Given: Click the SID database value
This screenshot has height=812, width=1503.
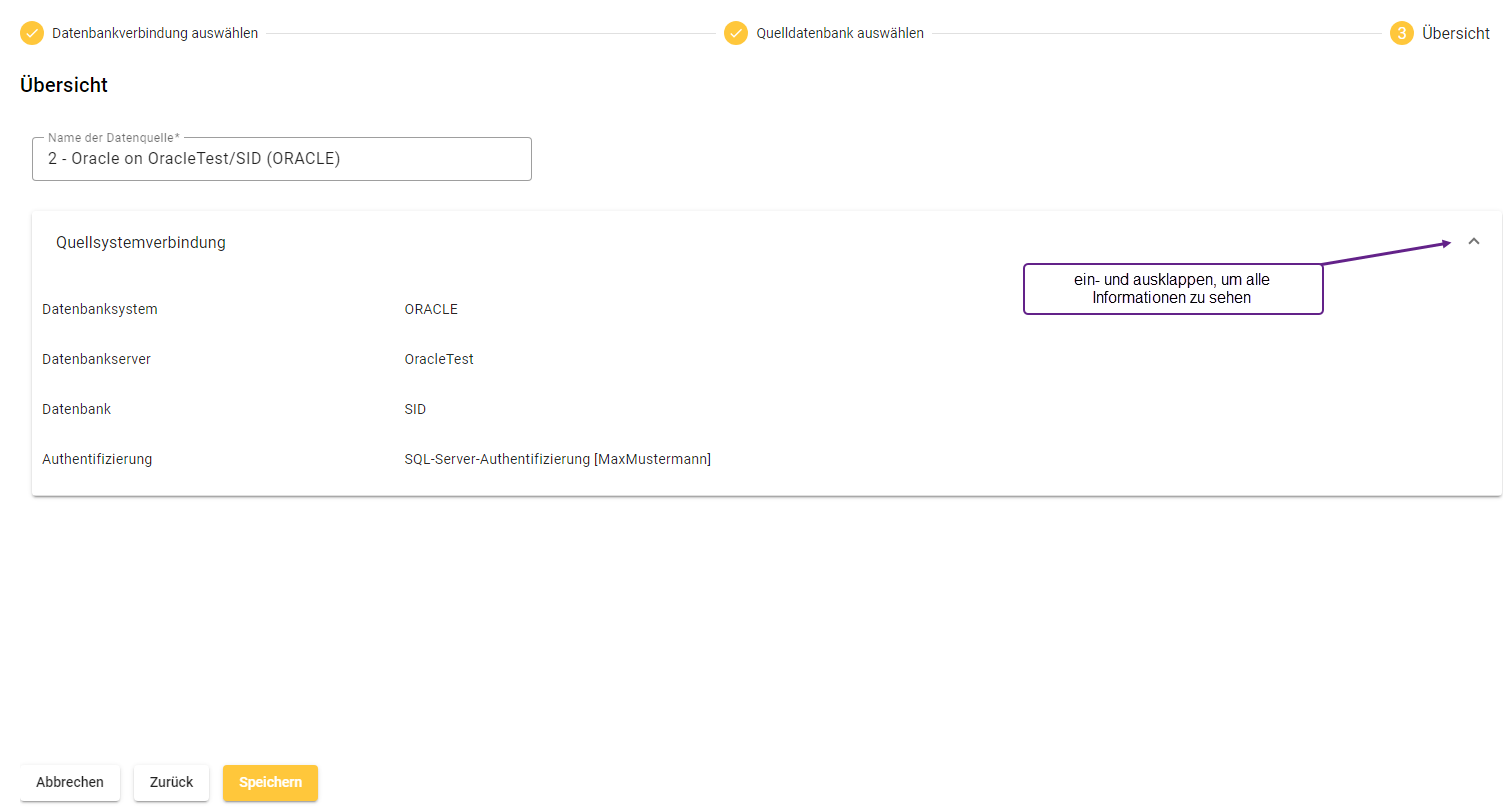Looking at the screenshot, I should pos(415,409).
